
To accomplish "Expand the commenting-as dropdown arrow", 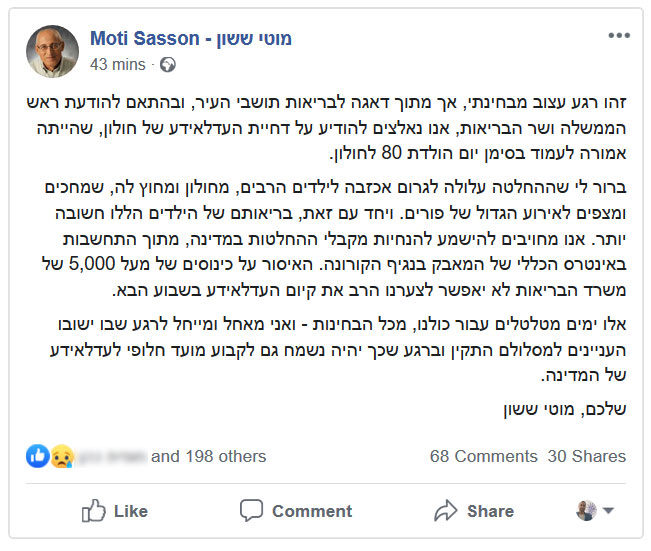I will click(608, 510).
